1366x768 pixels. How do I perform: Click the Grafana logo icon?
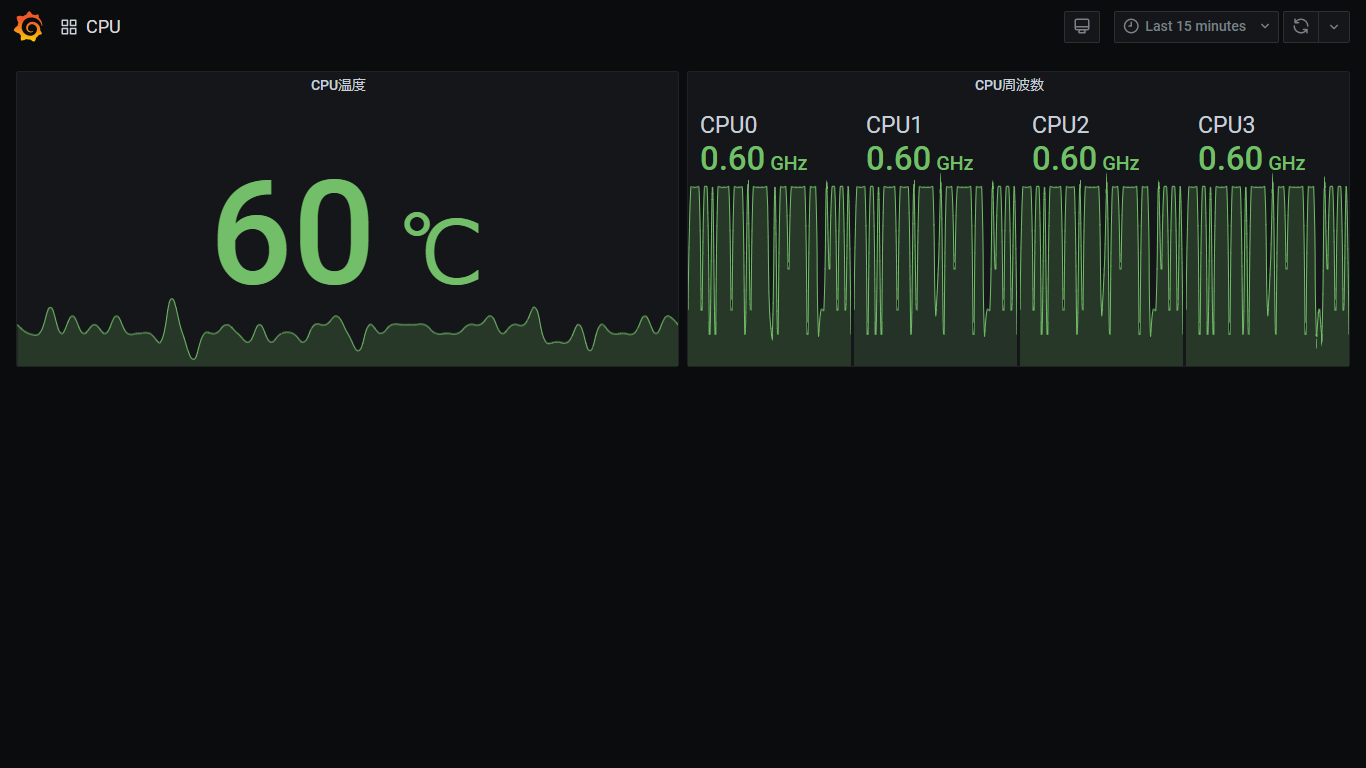point(28,27)
